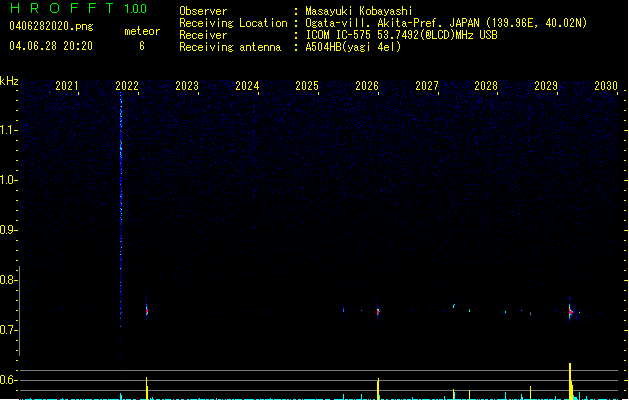Click the meteor count label
Viewport: 629px width, 400px height.
click(142, 31)
